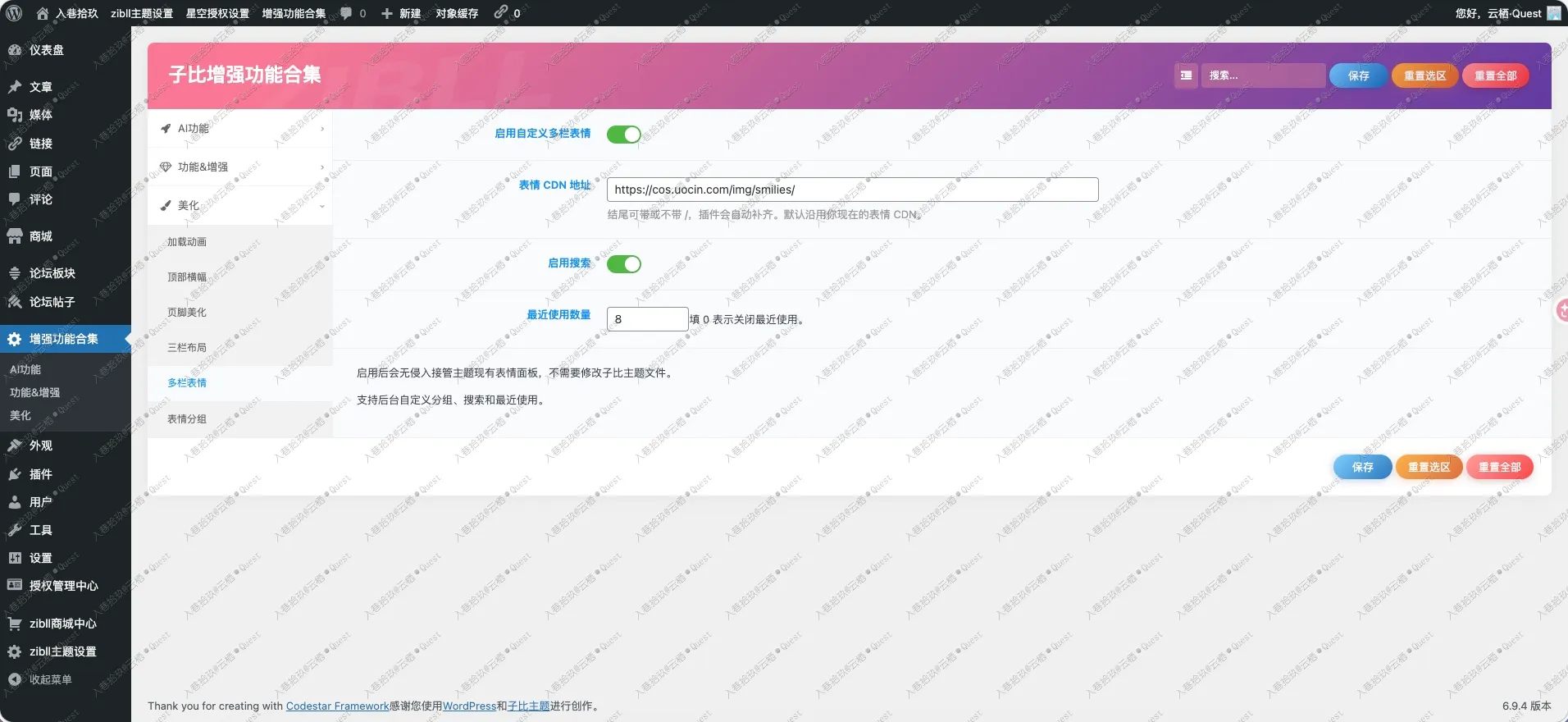Open the 子比主题 footer link
1568x722 pixels.
coord(528,706)
